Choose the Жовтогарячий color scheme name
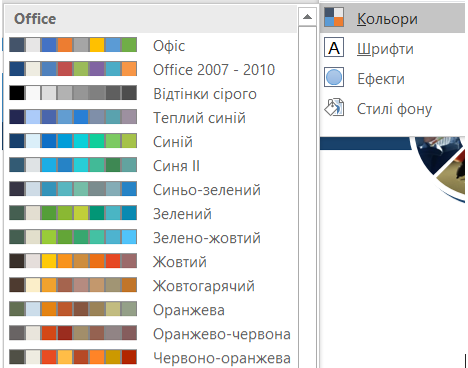This screenshot has height=368, width=468. 204,286
